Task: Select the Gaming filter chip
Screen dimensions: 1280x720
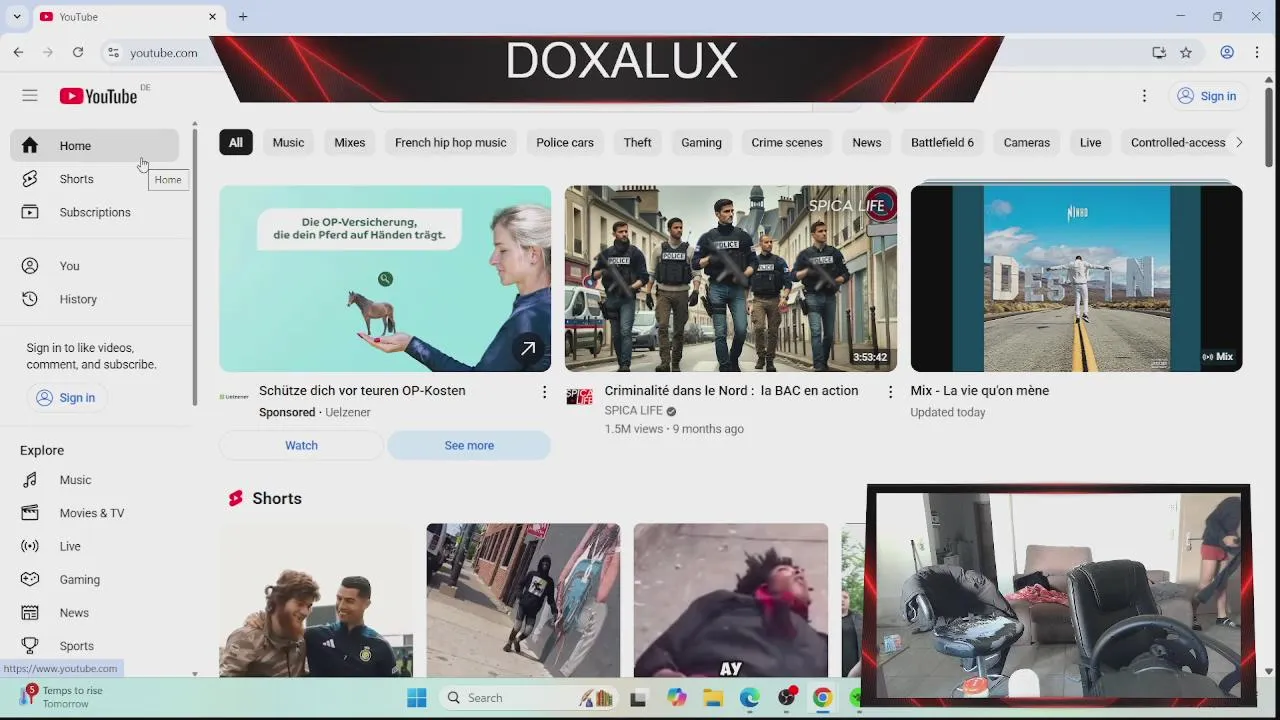Action: [x=701, y=143]
